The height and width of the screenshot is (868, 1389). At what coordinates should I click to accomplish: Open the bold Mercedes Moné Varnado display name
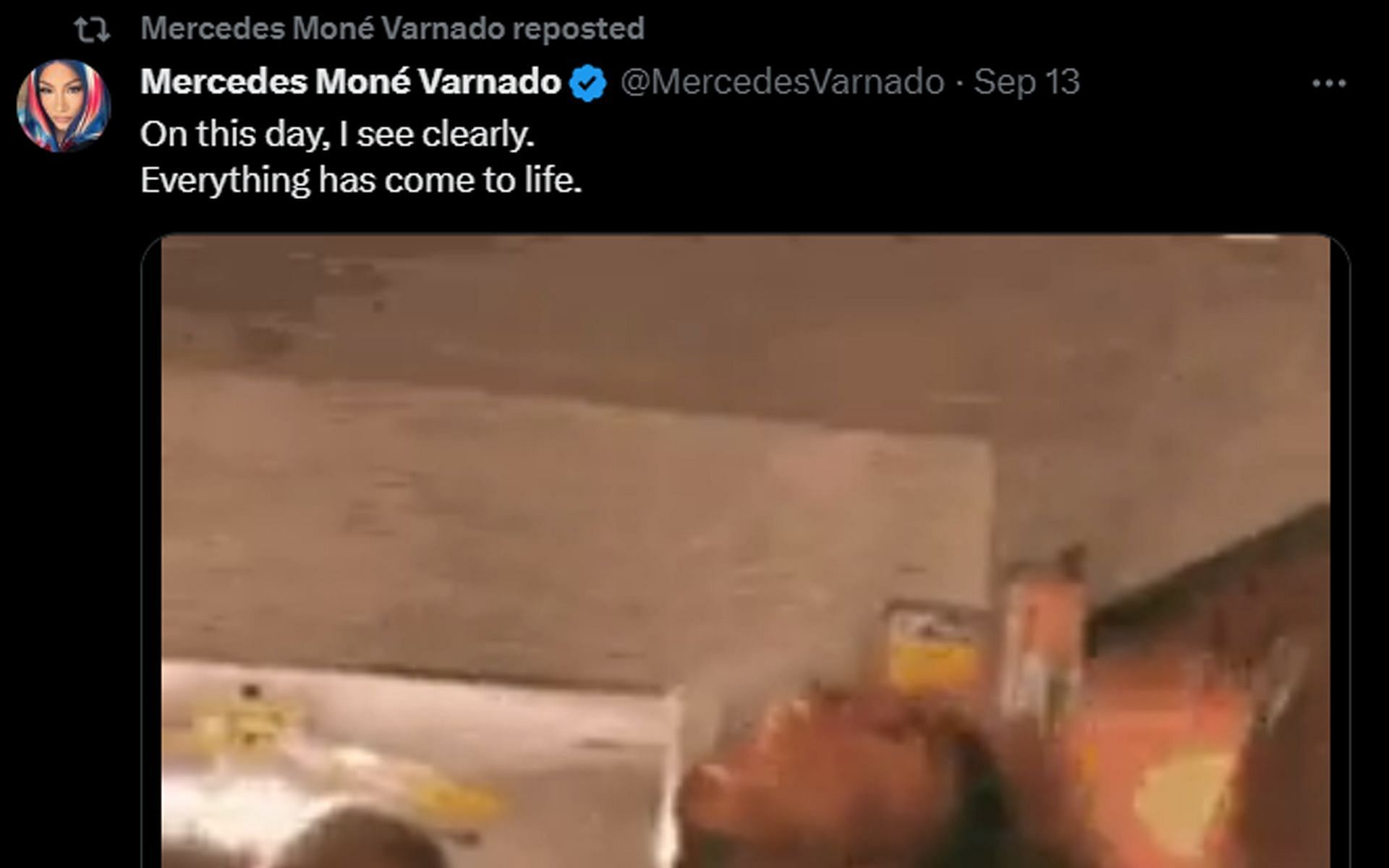(x=351, y=82)
